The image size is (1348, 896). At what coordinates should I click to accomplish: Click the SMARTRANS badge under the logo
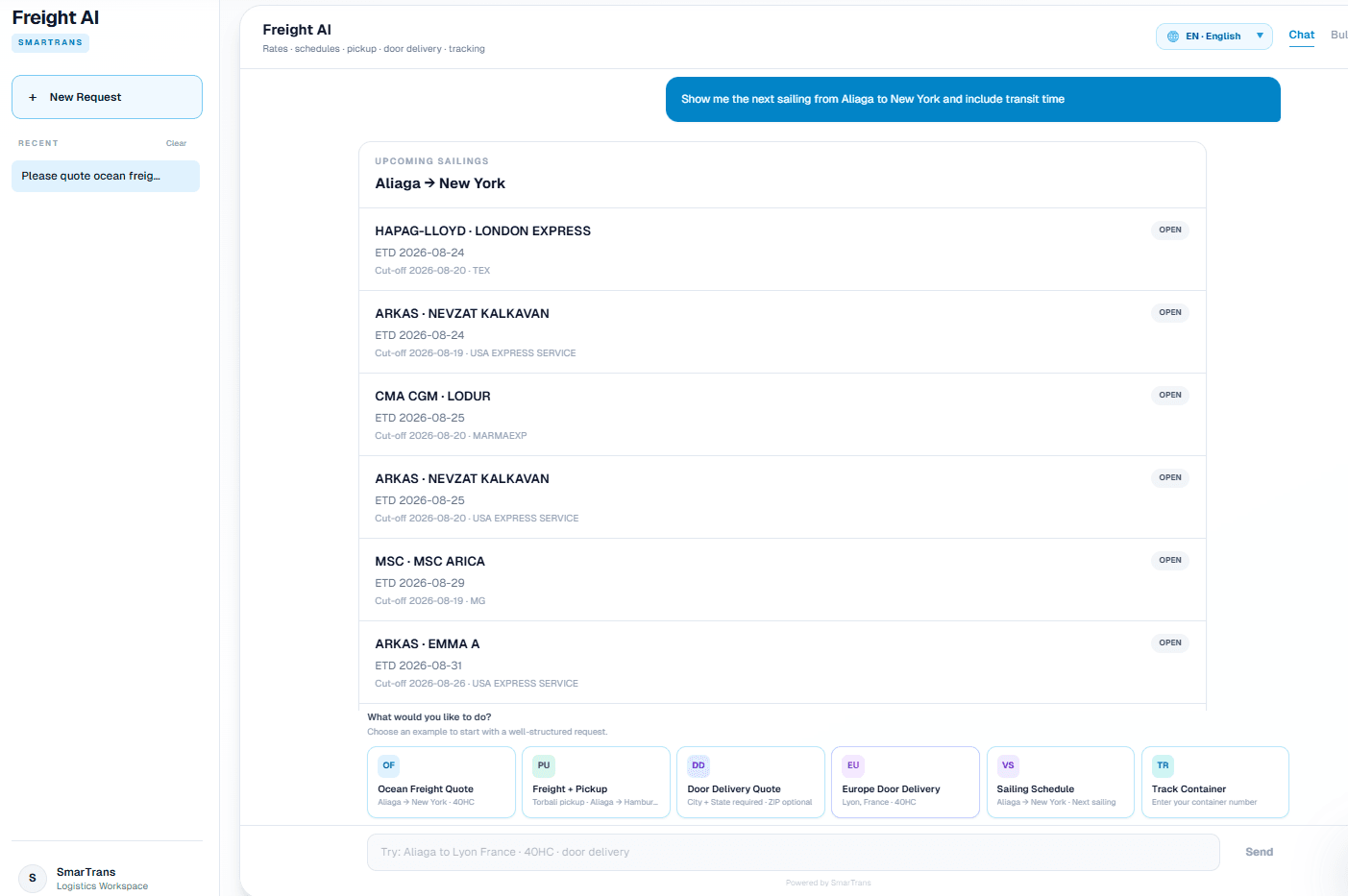point(50,42)
